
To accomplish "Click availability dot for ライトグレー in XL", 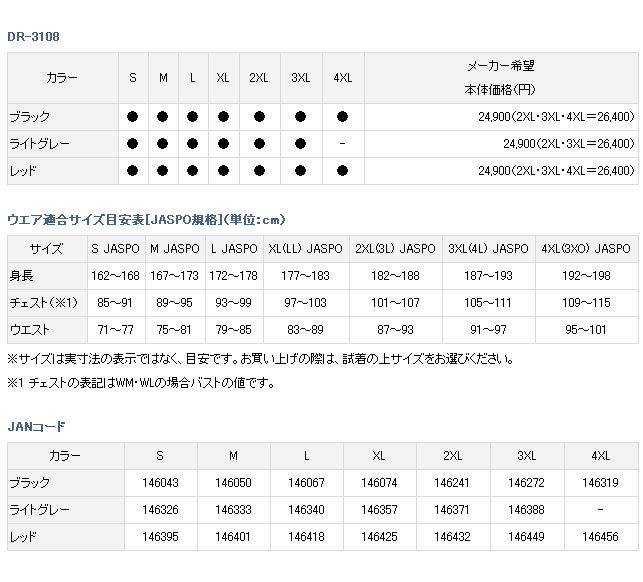I will point(223,144).
